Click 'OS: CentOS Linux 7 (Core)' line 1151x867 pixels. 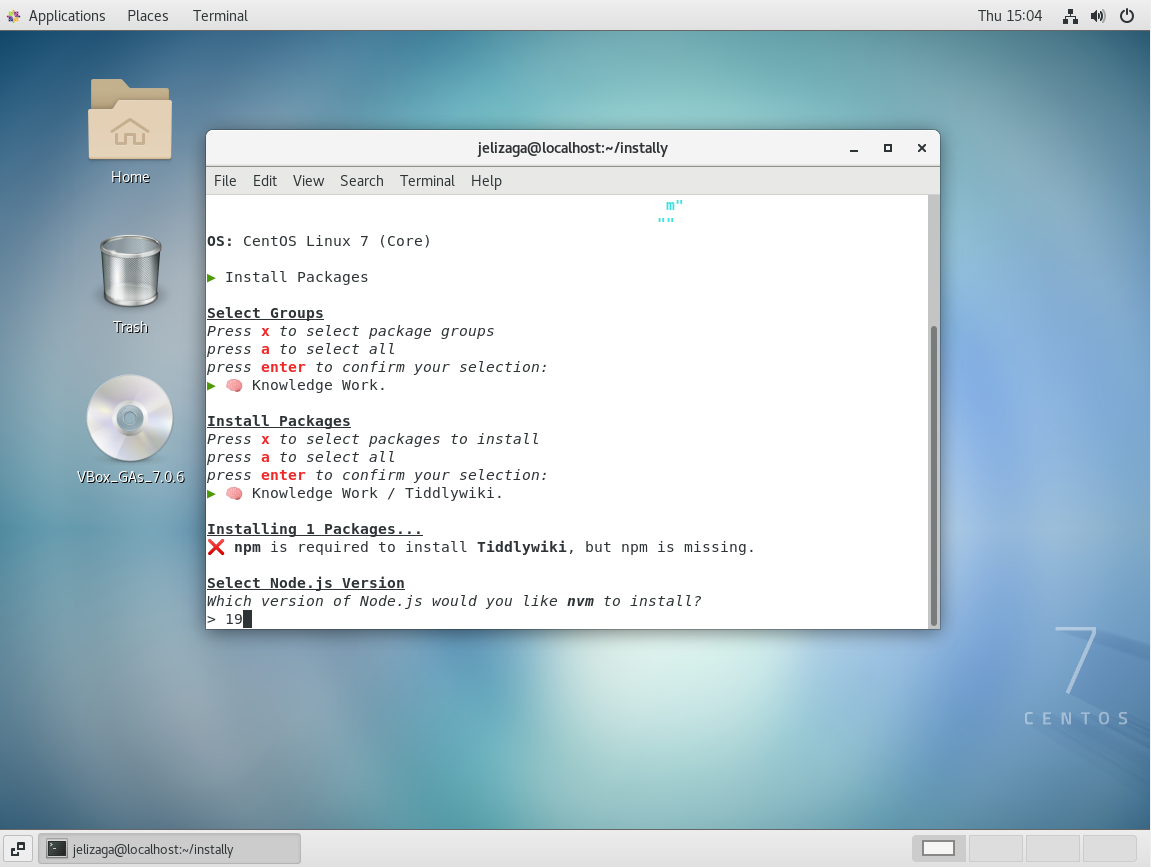point(319,242)
